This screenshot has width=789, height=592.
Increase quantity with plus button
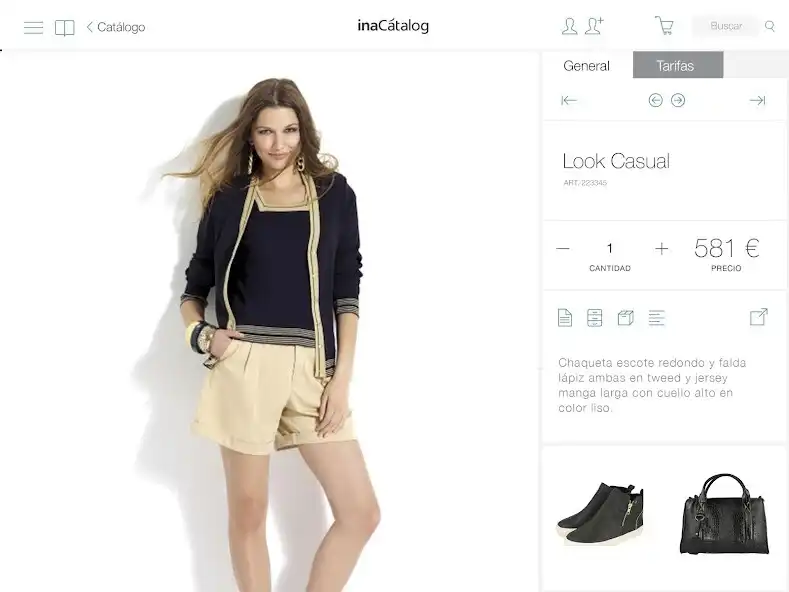[662, 248]
